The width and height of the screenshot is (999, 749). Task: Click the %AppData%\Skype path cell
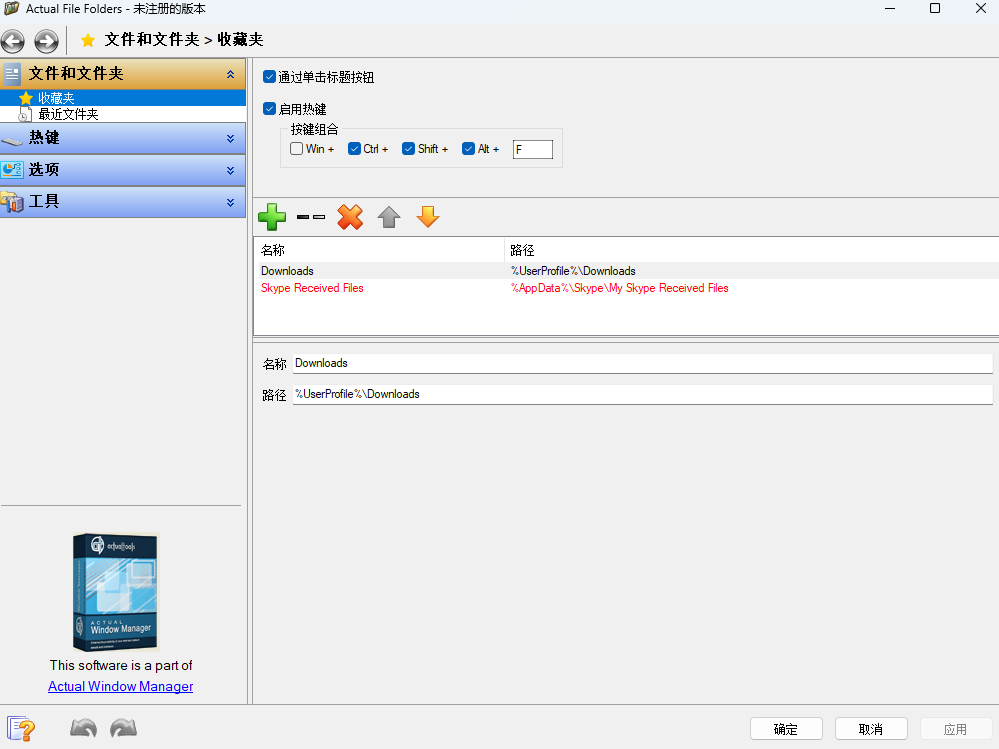619,288
